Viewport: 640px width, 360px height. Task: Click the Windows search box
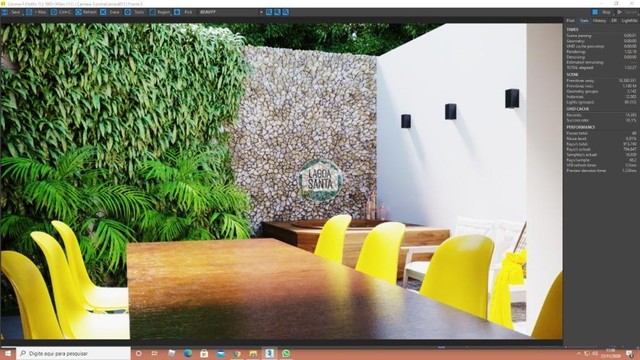pyautogui.click(x=73, y=353)
